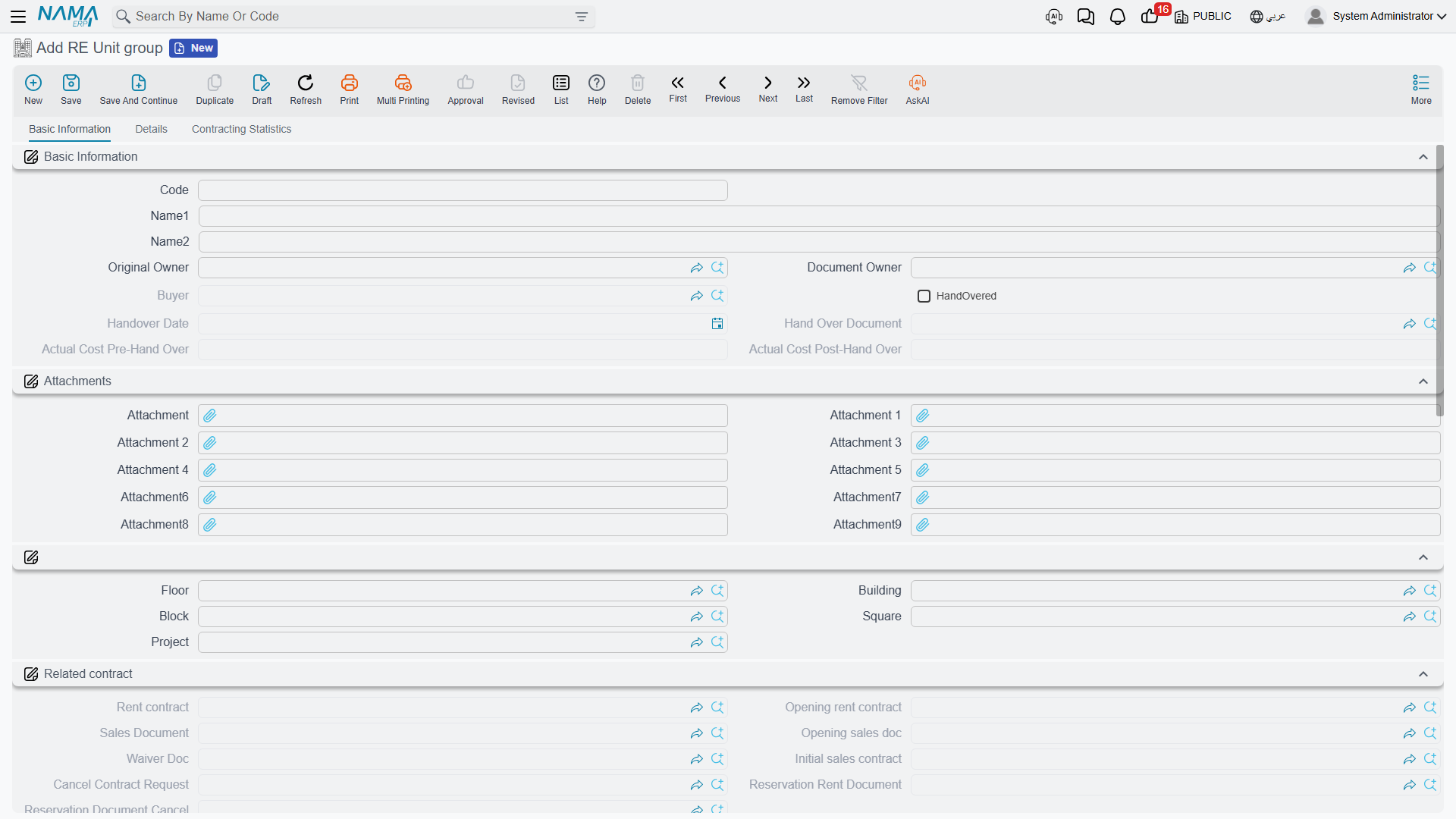The image size is (1456, 819).
Task: Collapse the Basic Information section
Action: tap(1423, 157)
